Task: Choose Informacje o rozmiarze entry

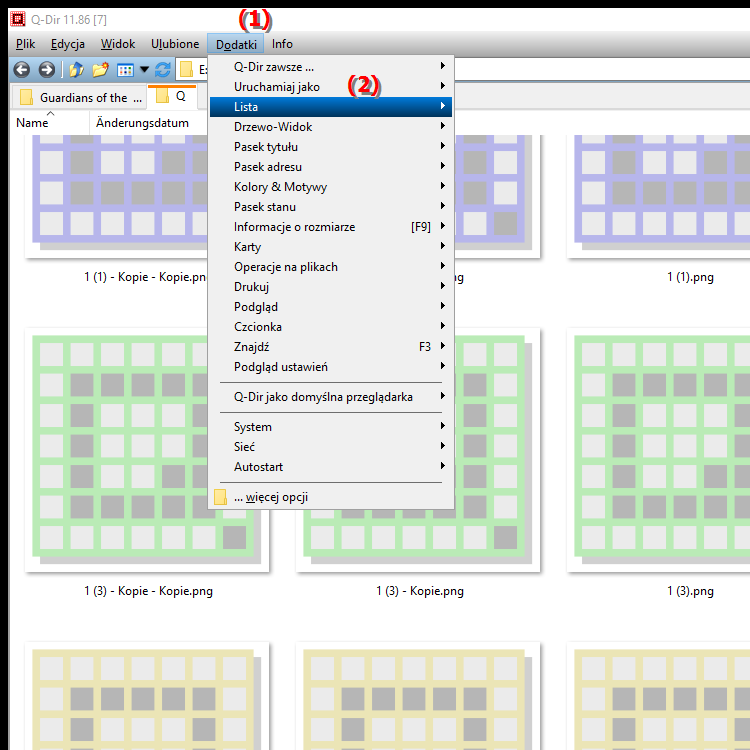Action: (x=331, y=227)
